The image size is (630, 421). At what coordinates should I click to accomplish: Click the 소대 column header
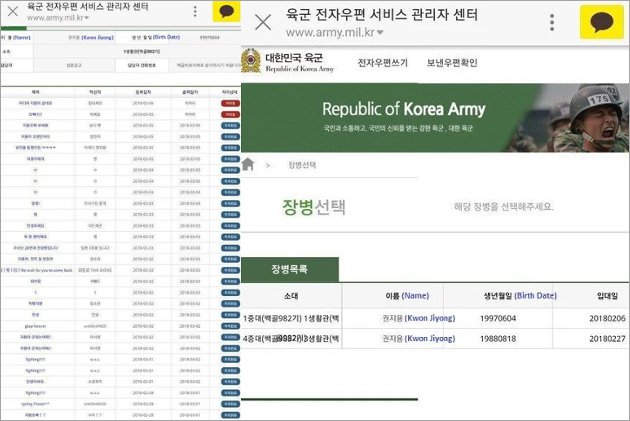pyautogui.click(x=291, y=296)
